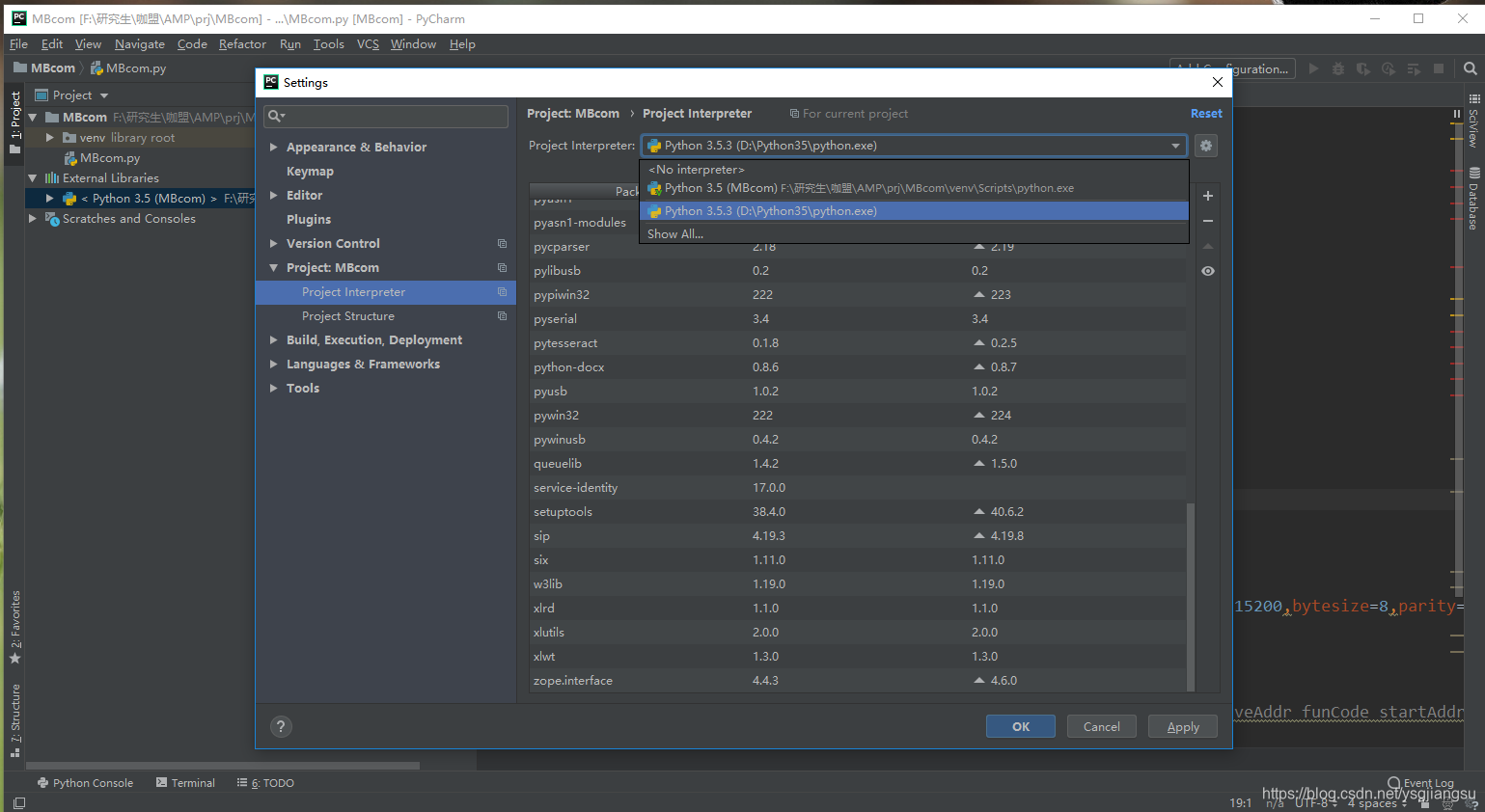
Task: Open the Python Console tool window
Action: pyautogui.click(x=85, y=783)
